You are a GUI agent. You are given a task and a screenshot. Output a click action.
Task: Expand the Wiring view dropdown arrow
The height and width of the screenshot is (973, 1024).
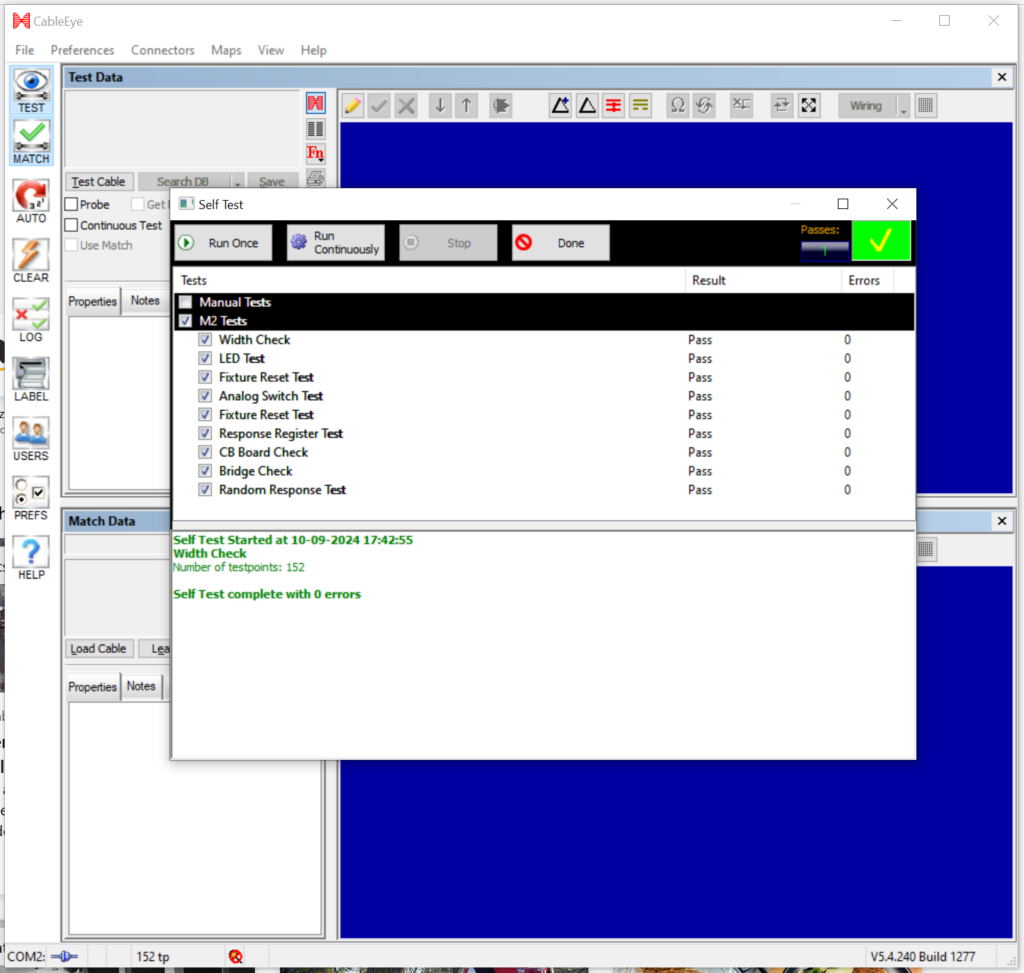click(903, 106)
